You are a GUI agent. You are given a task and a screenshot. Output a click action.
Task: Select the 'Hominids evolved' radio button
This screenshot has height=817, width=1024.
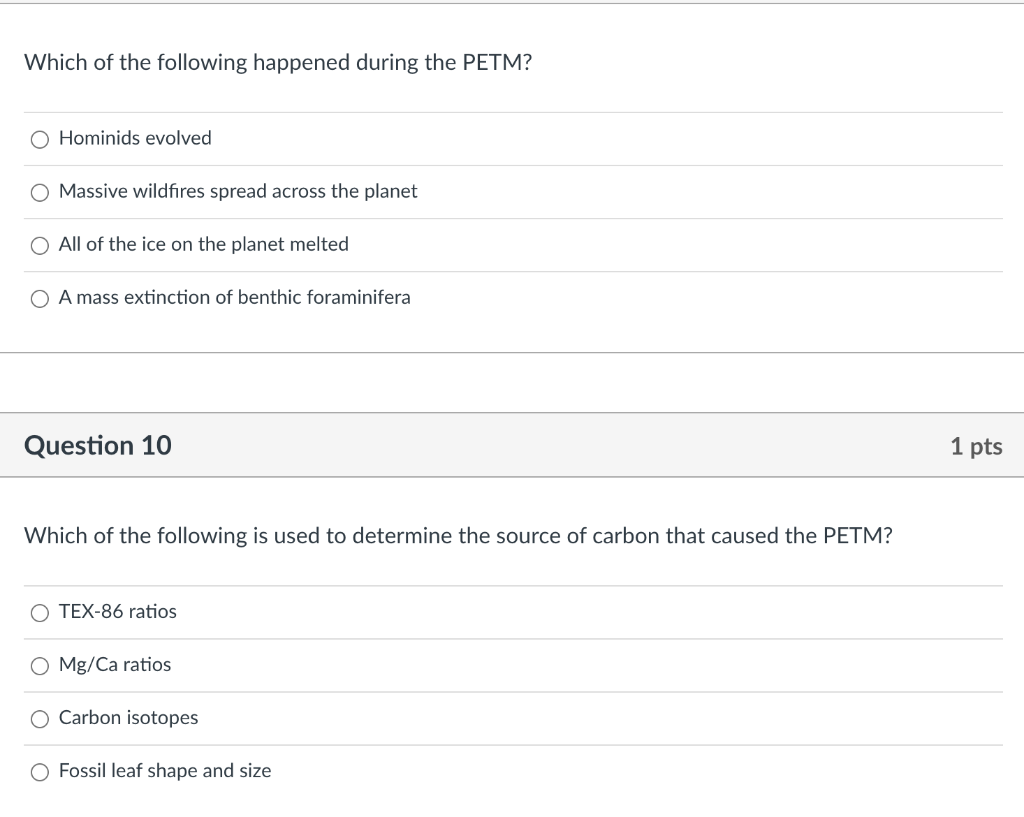click(x=40, y=139)
